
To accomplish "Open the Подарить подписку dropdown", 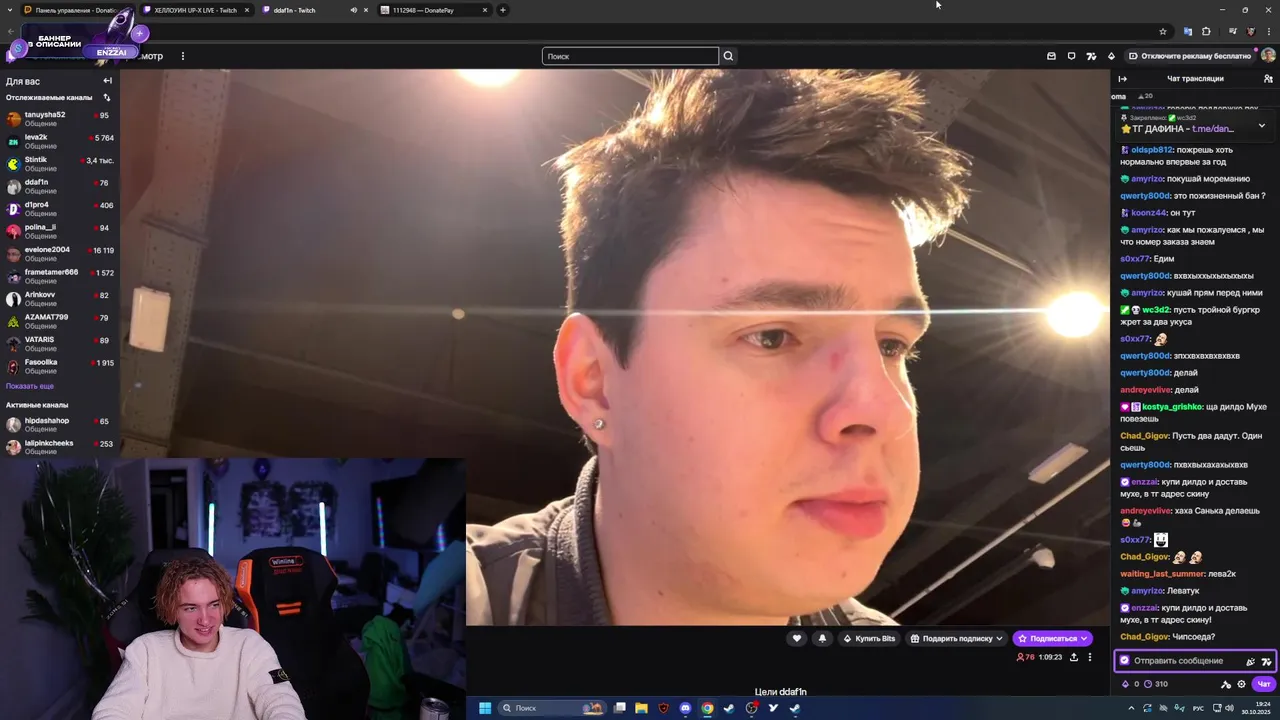I will click(956, 638).
